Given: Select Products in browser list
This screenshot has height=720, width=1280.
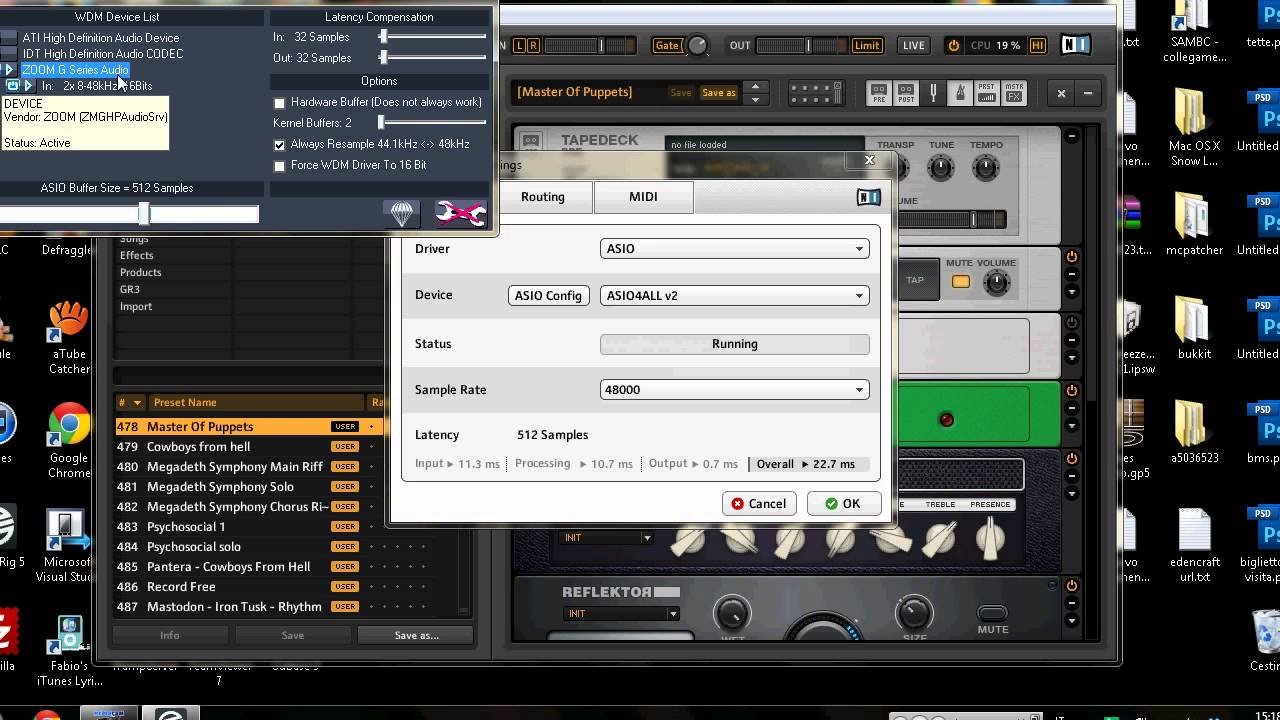Looking at the screenshot, I should (141, 273).
